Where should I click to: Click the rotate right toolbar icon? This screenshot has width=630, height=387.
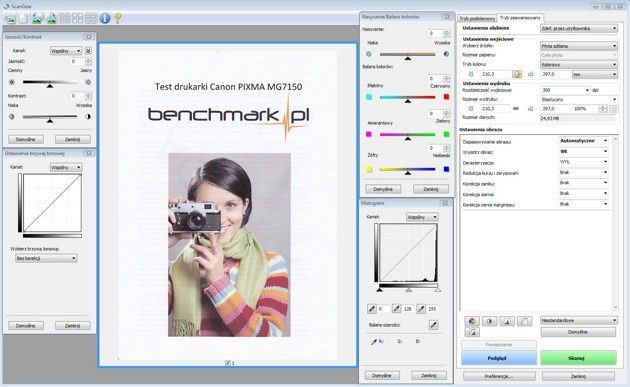click(51, 18)
